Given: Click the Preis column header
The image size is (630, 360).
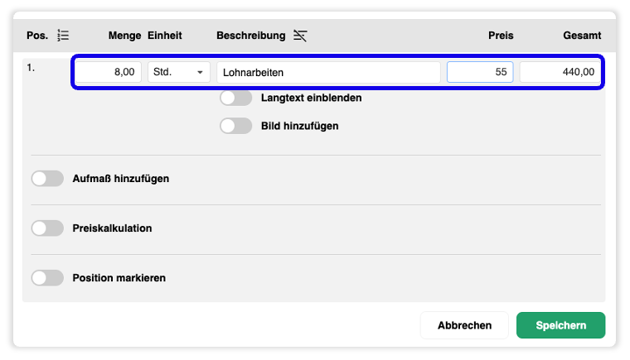Looking at the screenshot, I should tap(501, 36).
